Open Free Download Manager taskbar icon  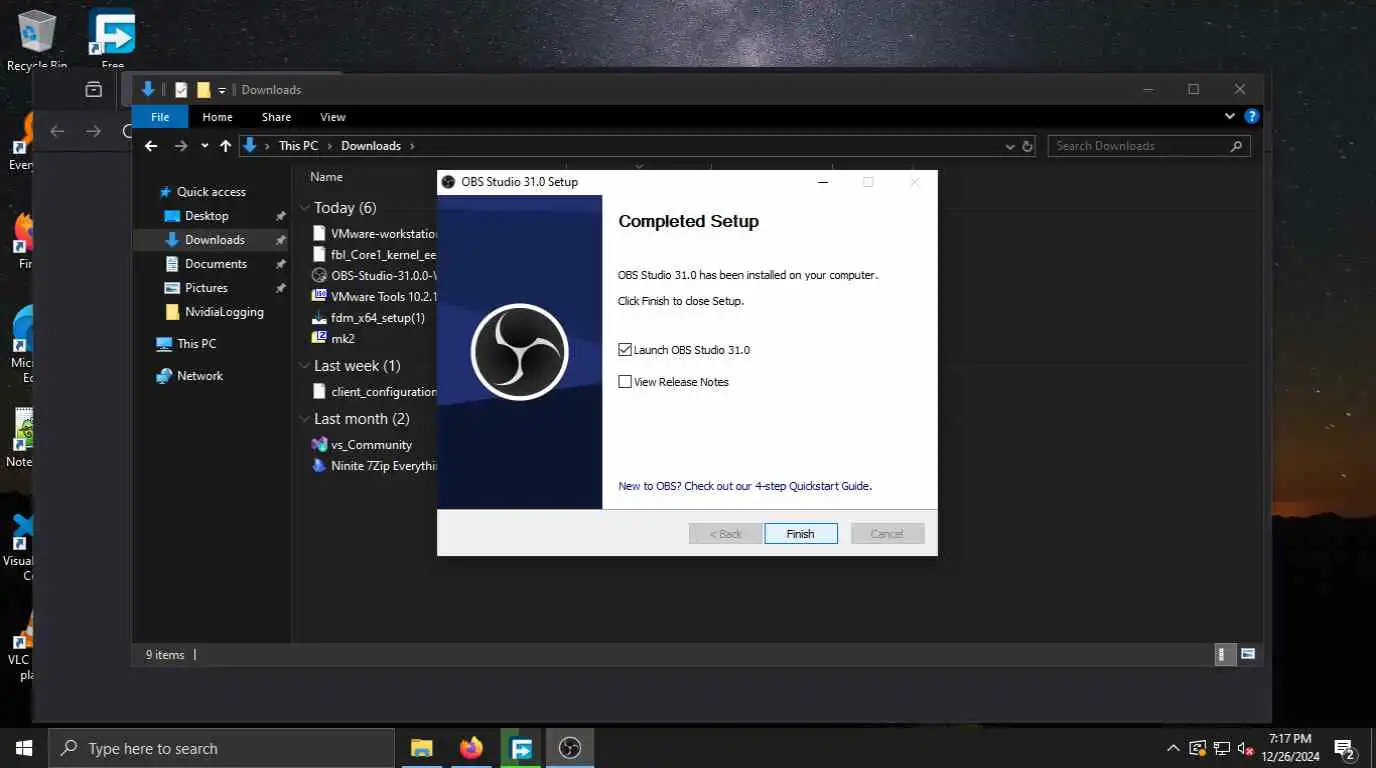point(521,748)
